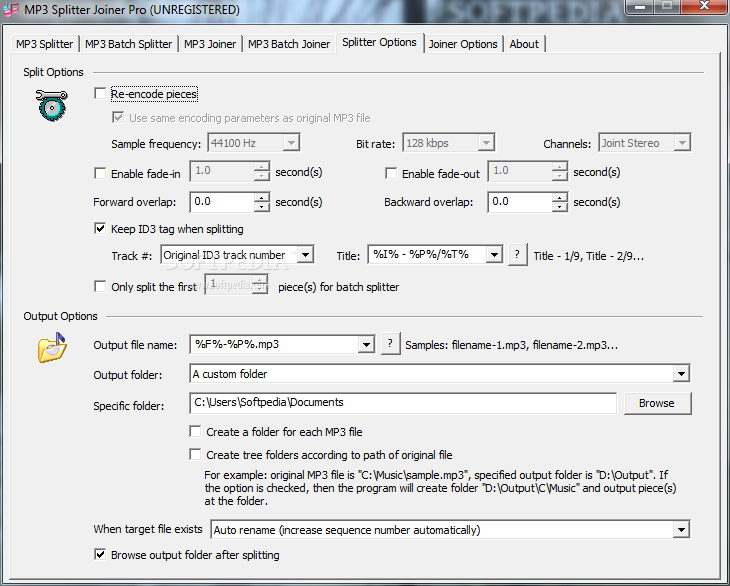Click fade-in seconds up spinner arrow
The width and height of the screenshot is (730, 586).
click(x=262, y=167)
